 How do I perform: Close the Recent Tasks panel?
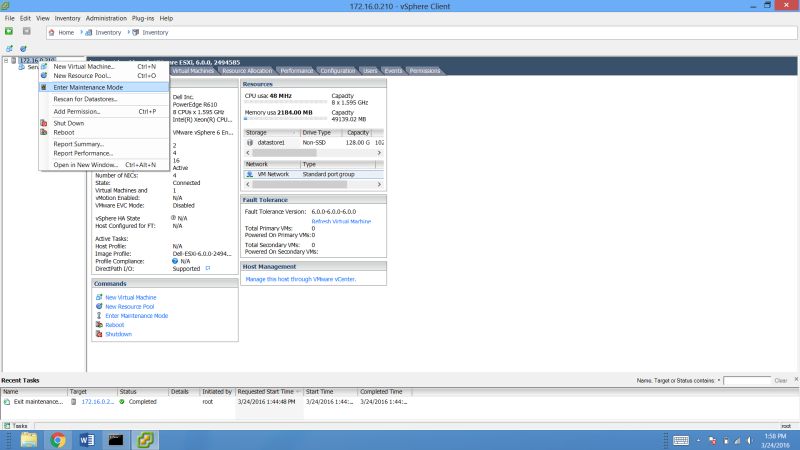point(796,380)
